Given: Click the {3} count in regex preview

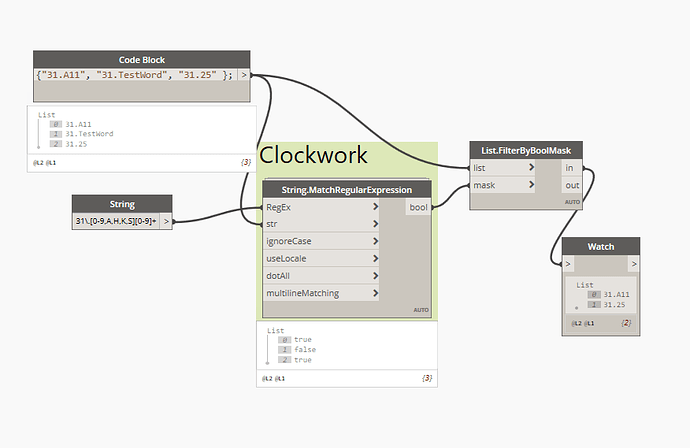Looking at the screenshot, I should pyautogui.click(x=427, y=378).
